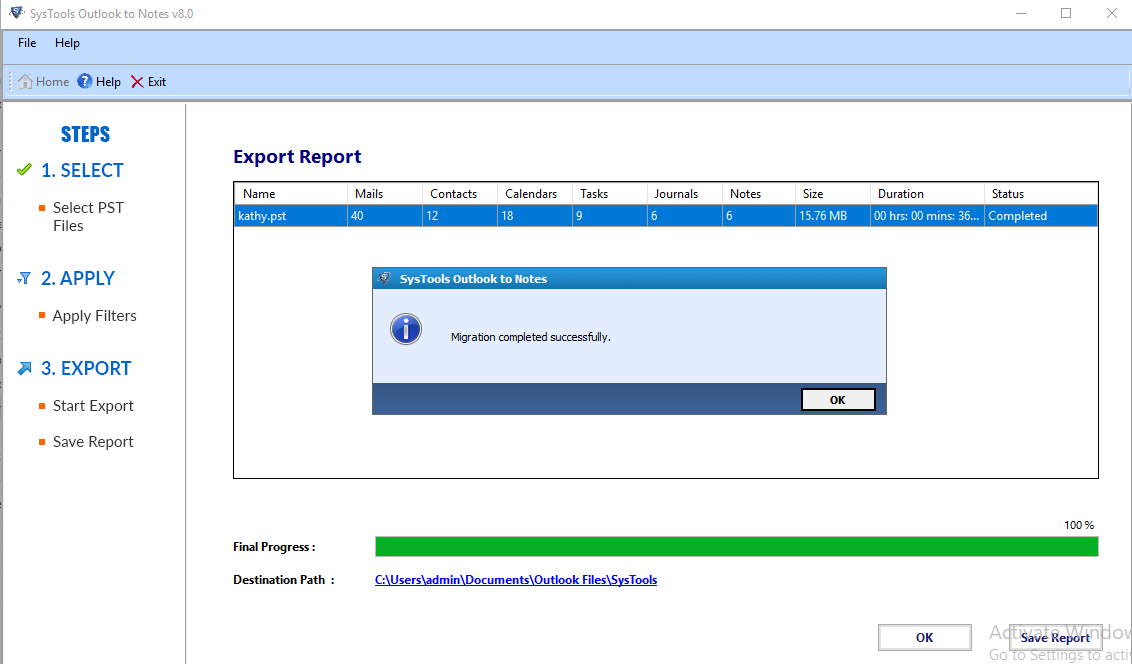Open the Help menu in the menu bar

click(67, 43)
